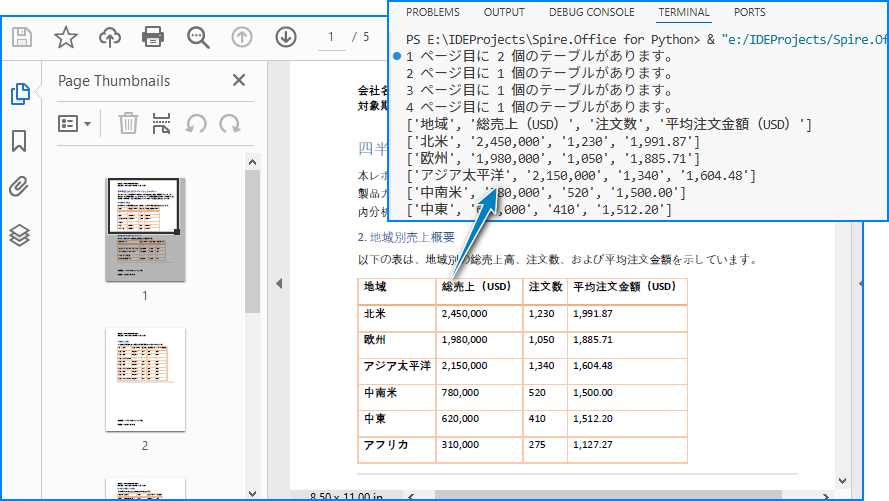The height and width of the screenshot is (501, 889).
Task: Select page 2 thumbnail
Action: [x=145, y=379]
